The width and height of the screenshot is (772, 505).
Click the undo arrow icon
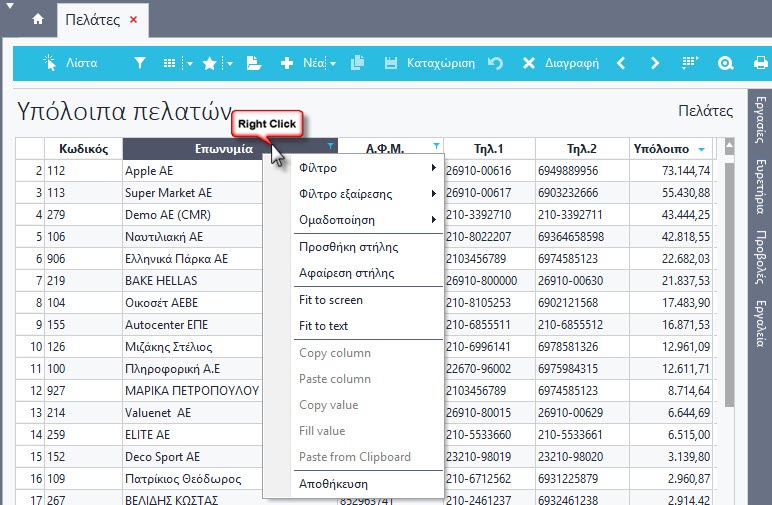pos(495,63)
